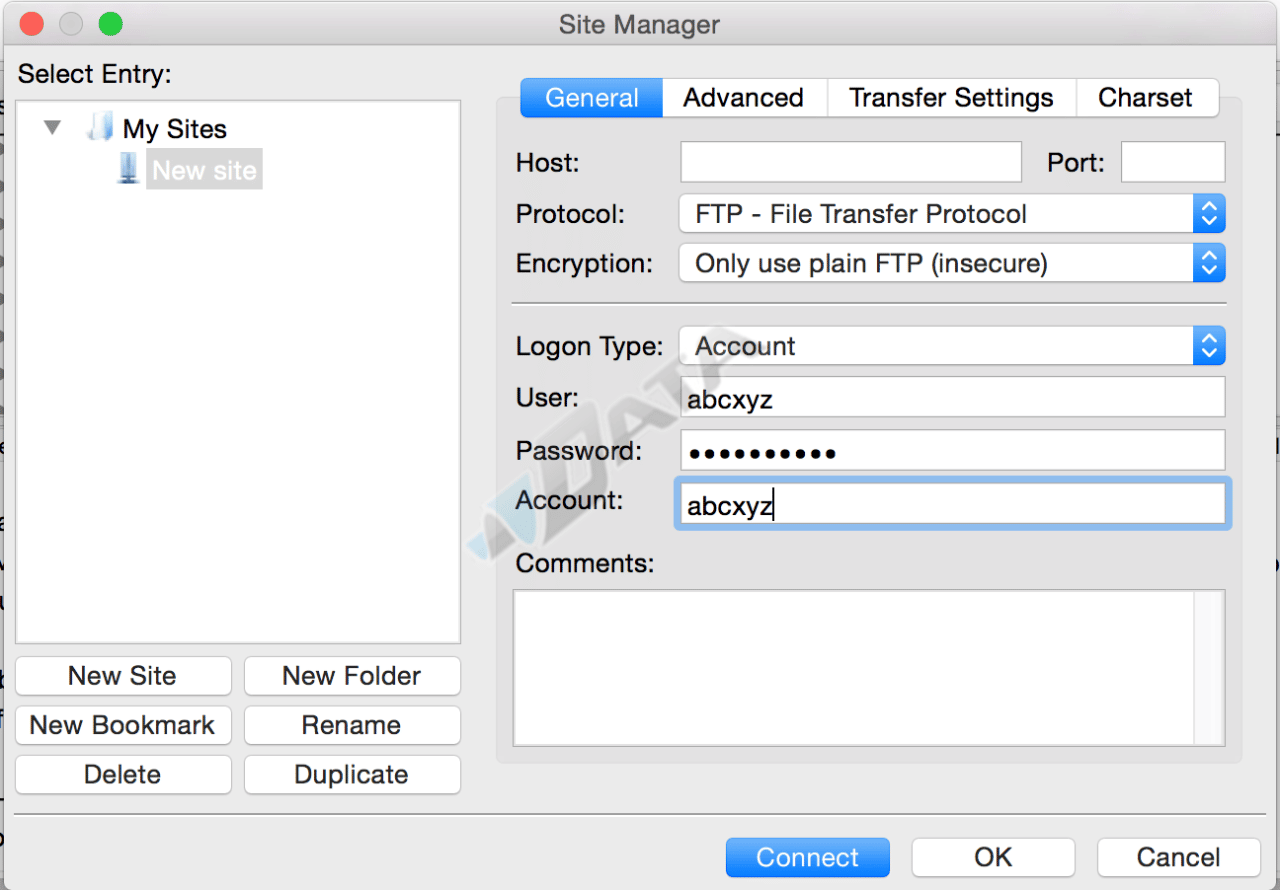This screenshot has width=1280, height=890.
Task: Open the Logon Type dropdown
Action: pyautogui.click(x=951, y=347)
